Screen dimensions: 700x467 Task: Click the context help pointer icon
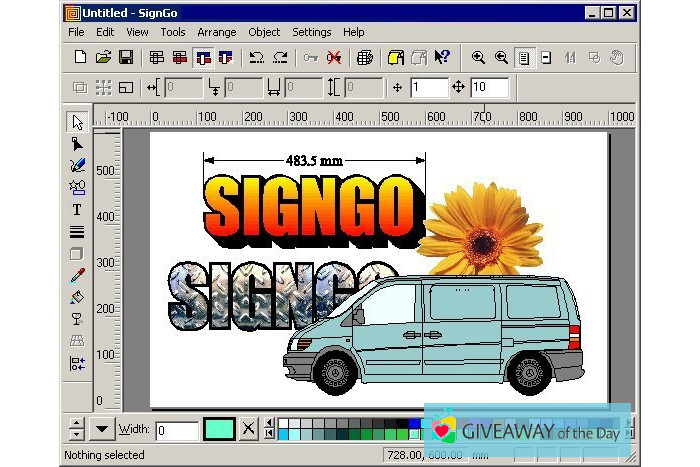click(x=441, y=58)
